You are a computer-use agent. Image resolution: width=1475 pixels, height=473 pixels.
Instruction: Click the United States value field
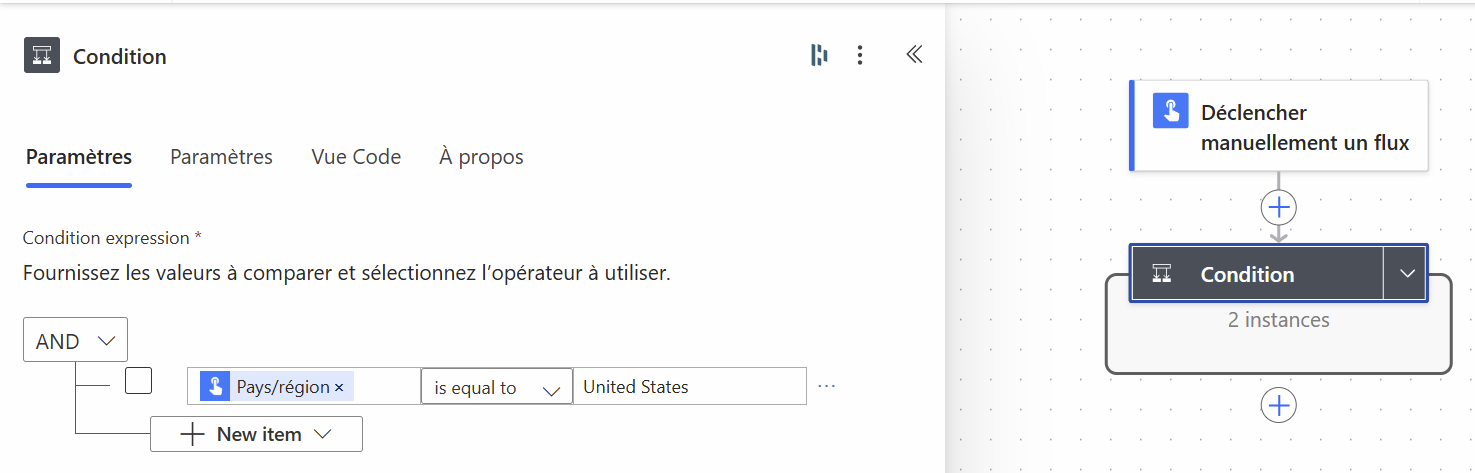(690, 387)
